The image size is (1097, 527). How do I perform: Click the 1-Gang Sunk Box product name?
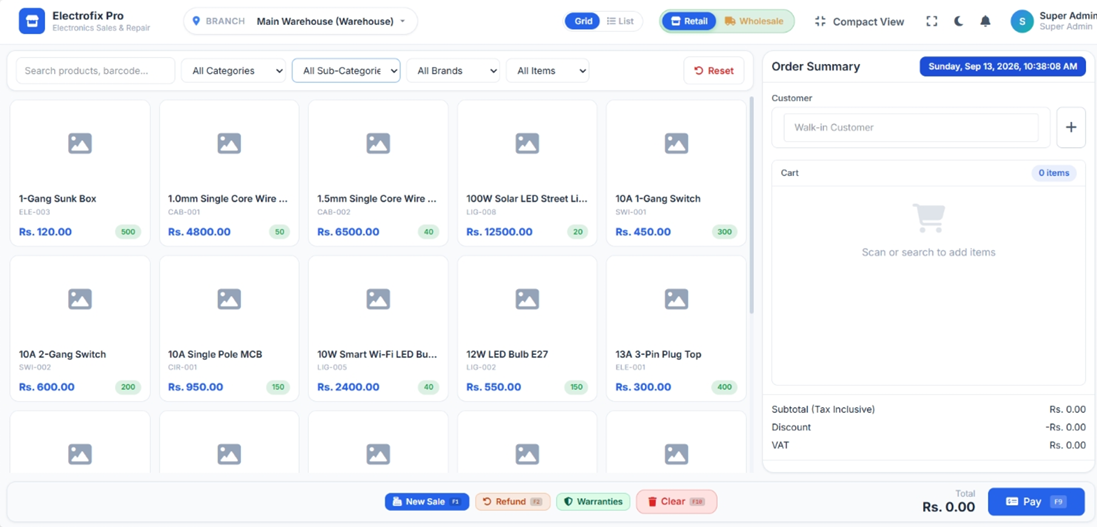pyautogui.click(x=57, y=199)
